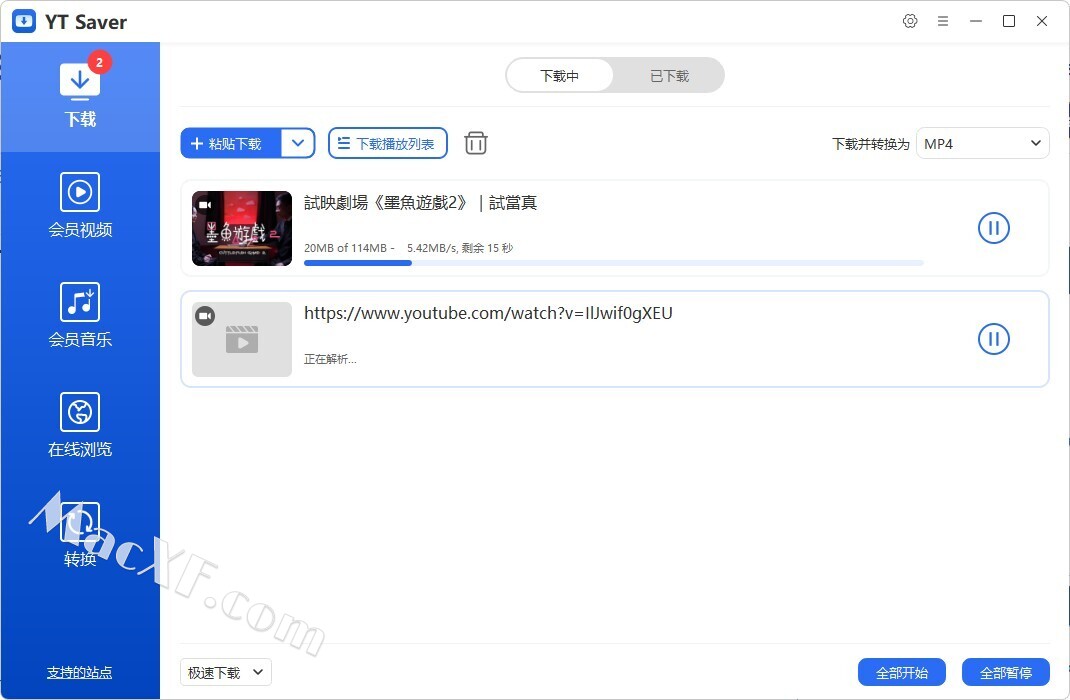Switch to the 已下载 tab
This screenshot has height=700, width=1070.
[669, 75]
